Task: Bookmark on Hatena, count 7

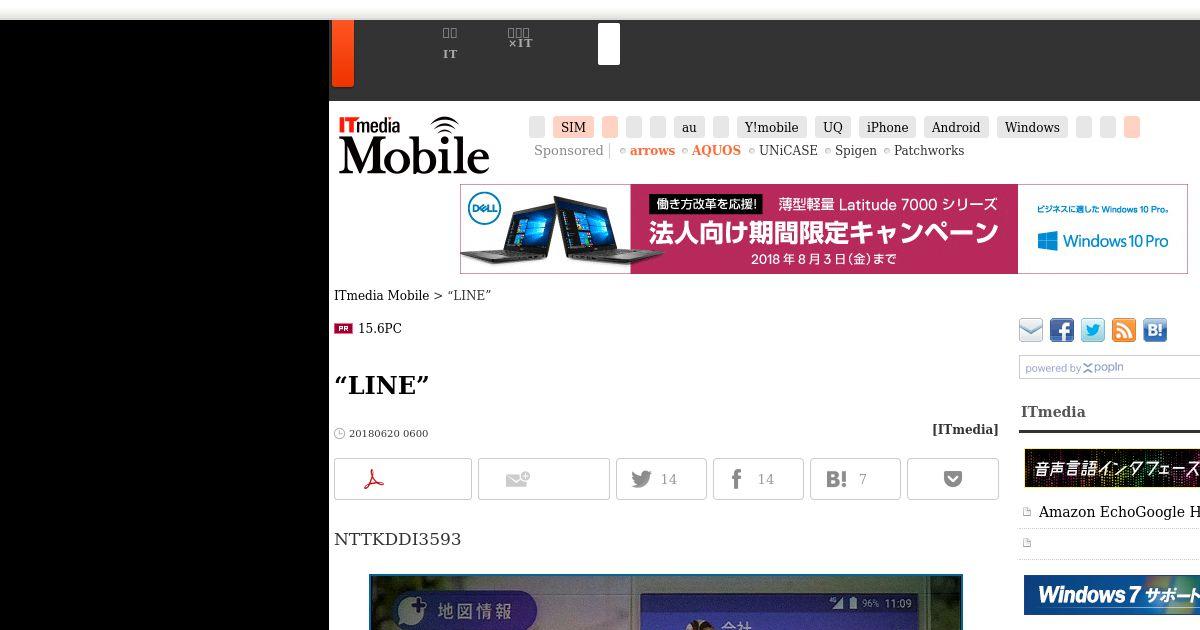Action: click(x=855, y=479)
